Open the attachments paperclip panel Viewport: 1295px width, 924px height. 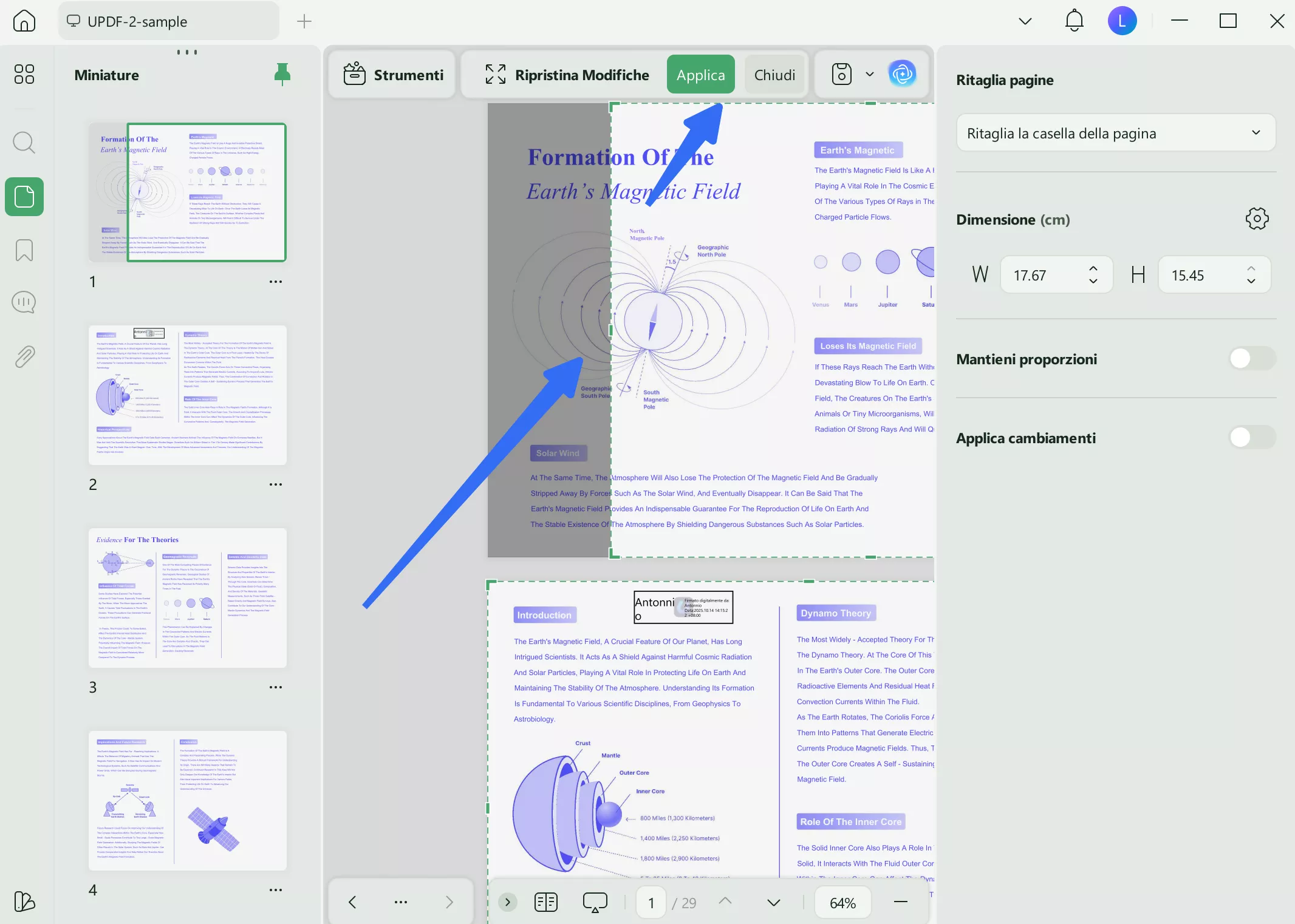(x=24, y=356)
